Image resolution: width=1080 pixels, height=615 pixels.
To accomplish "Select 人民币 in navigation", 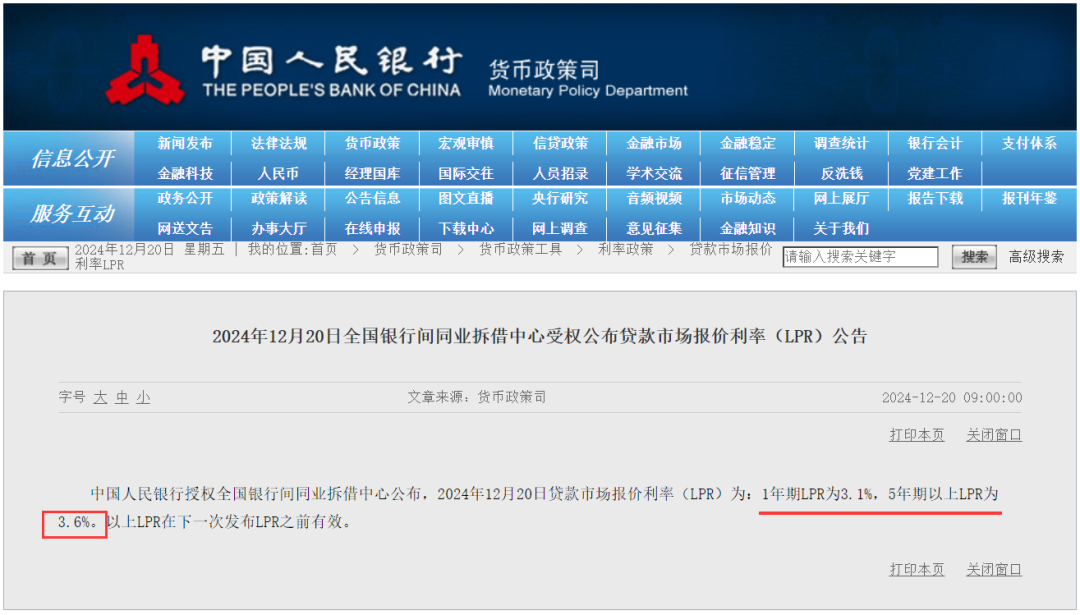I will click(x=278, y=174).
